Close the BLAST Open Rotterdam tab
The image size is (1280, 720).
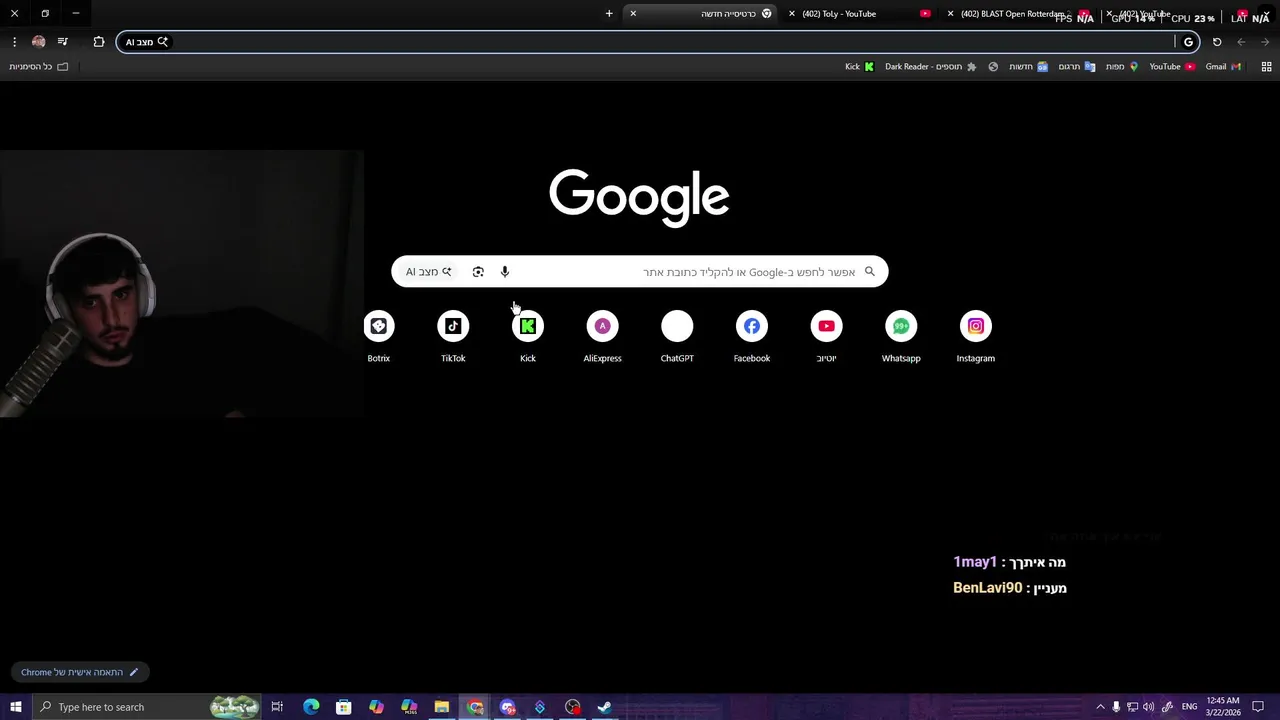(x=950, y=14)
